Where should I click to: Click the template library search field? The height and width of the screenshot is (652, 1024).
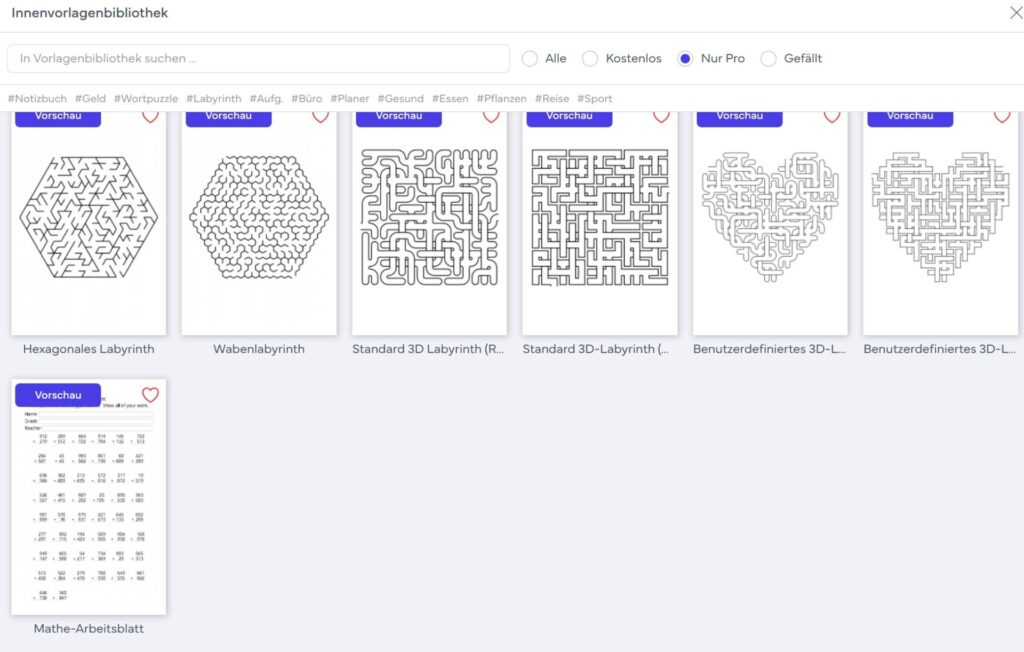point(259,59)
